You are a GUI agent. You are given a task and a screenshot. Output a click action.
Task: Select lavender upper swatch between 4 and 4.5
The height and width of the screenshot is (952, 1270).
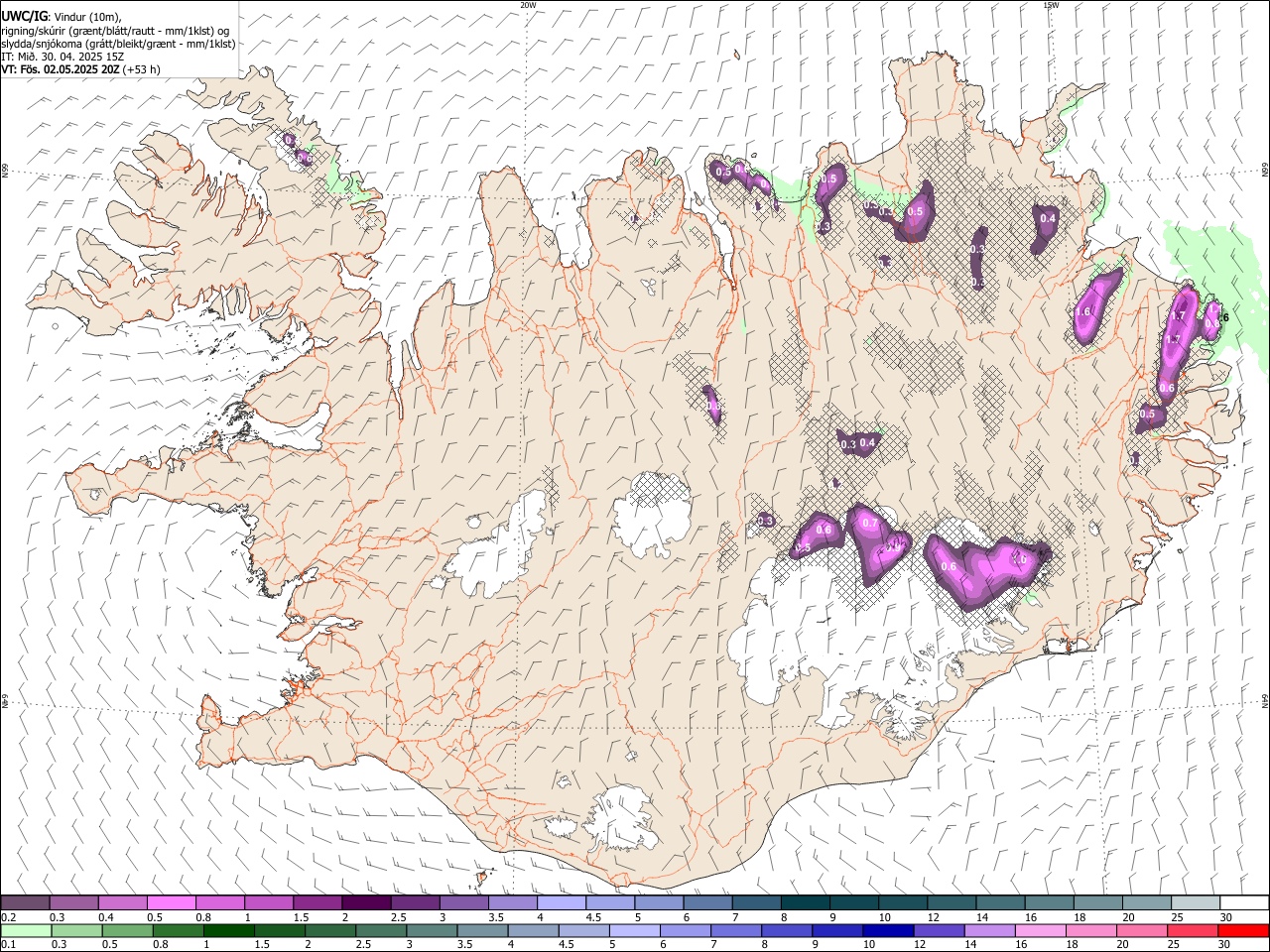[562, 903]
